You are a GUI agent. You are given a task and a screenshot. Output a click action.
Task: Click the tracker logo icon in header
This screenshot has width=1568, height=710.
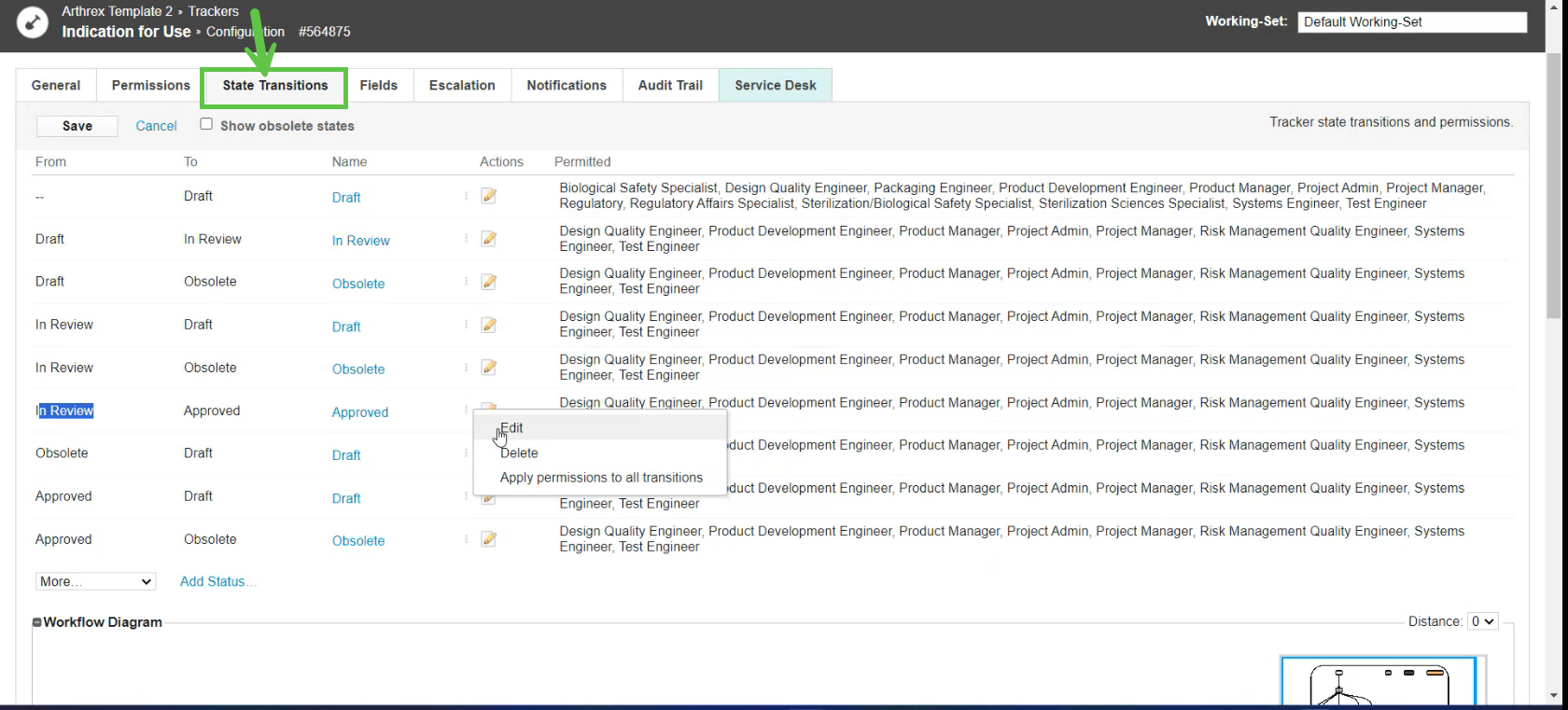tap(33, 22)
